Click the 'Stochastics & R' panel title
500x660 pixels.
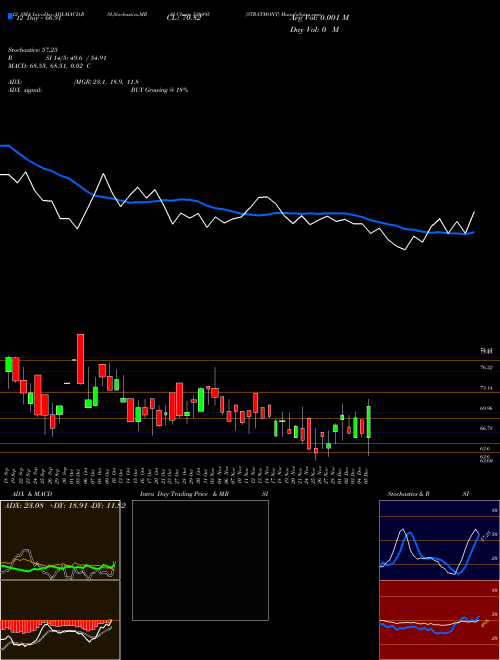408,494
